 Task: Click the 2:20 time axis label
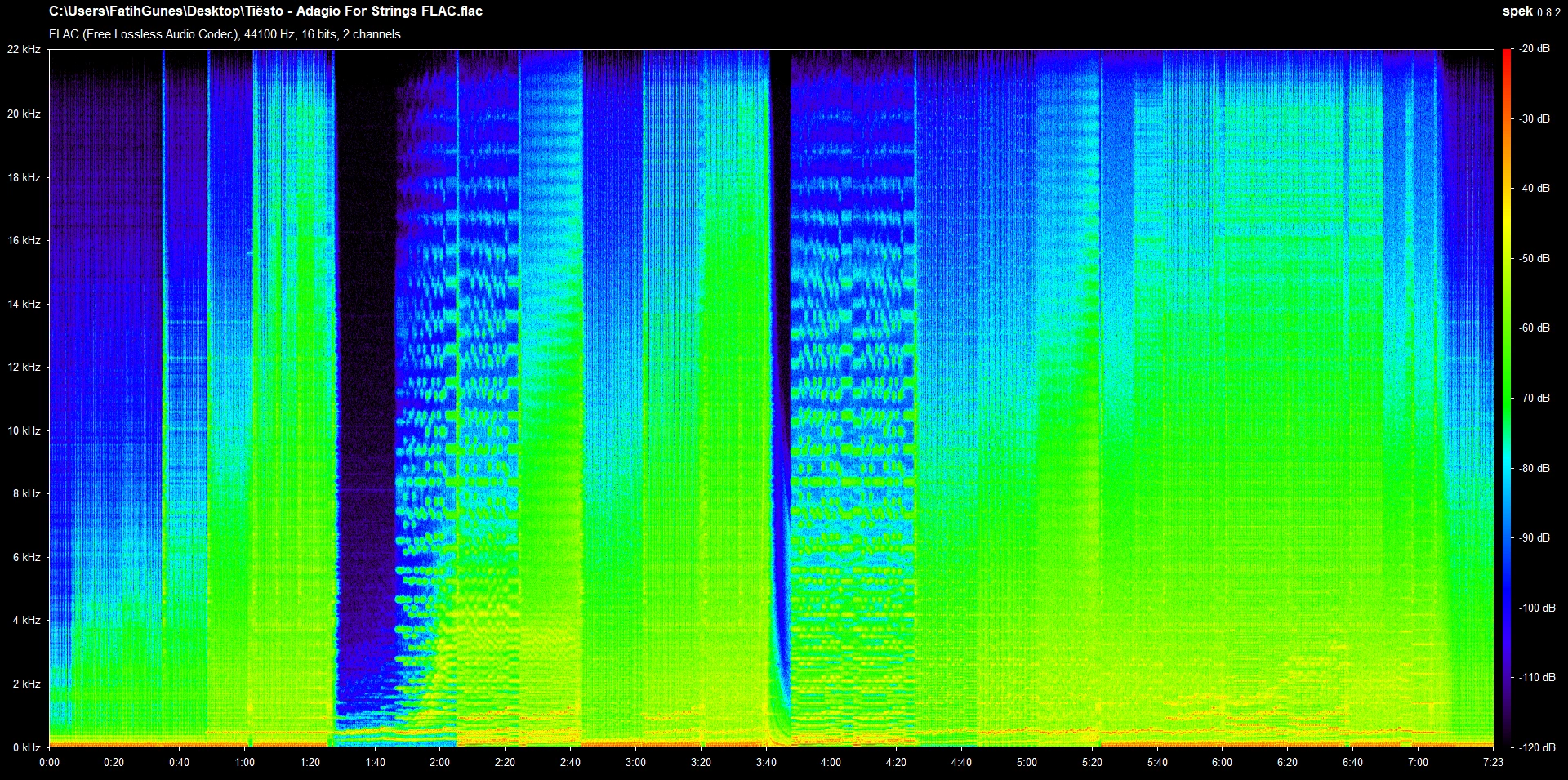point(505,763)
